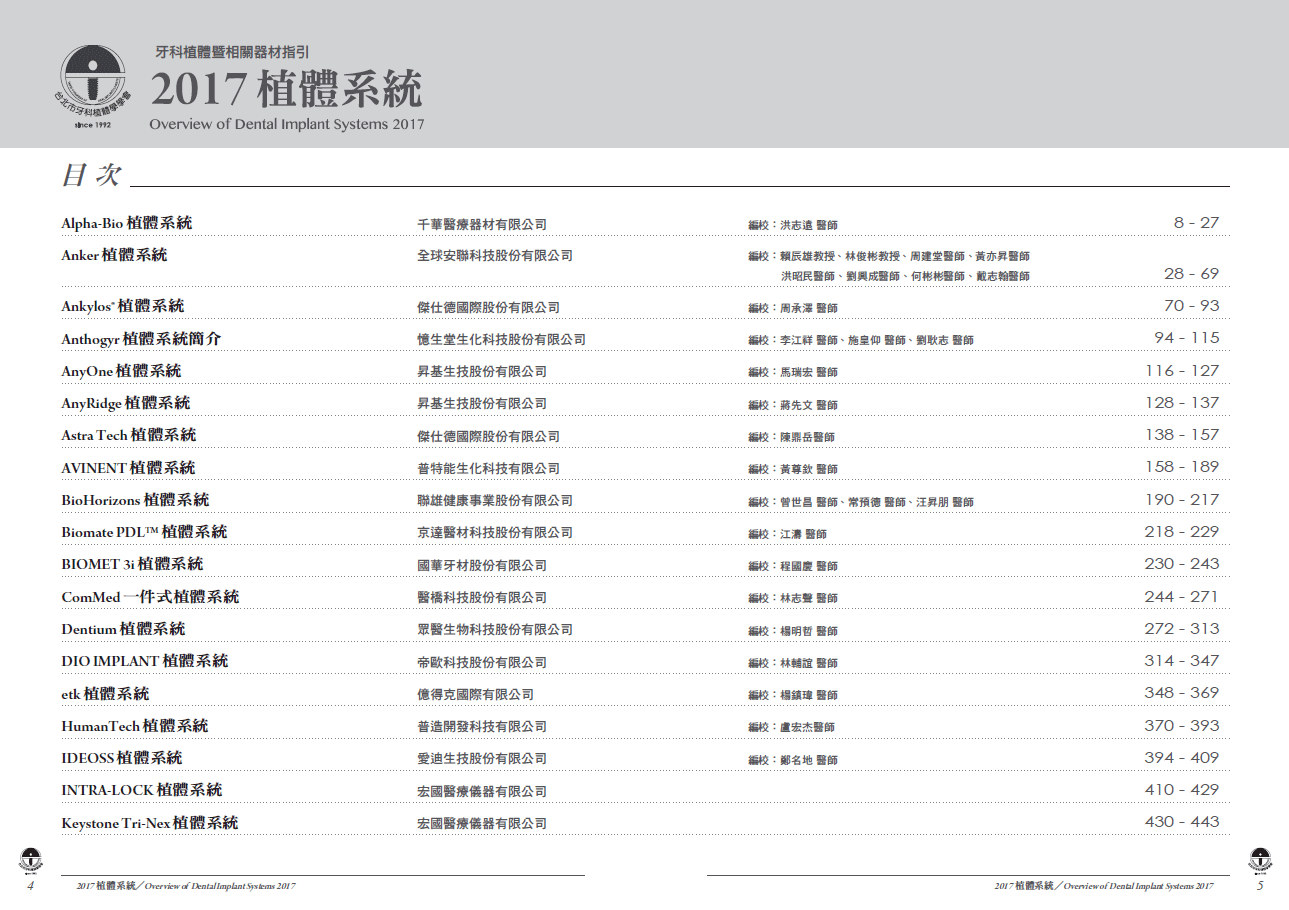This screenshot has width=1289, height=910.
Task: Click the Biomate PDL 植體系統 entry
Action: (x=144, y=532)
